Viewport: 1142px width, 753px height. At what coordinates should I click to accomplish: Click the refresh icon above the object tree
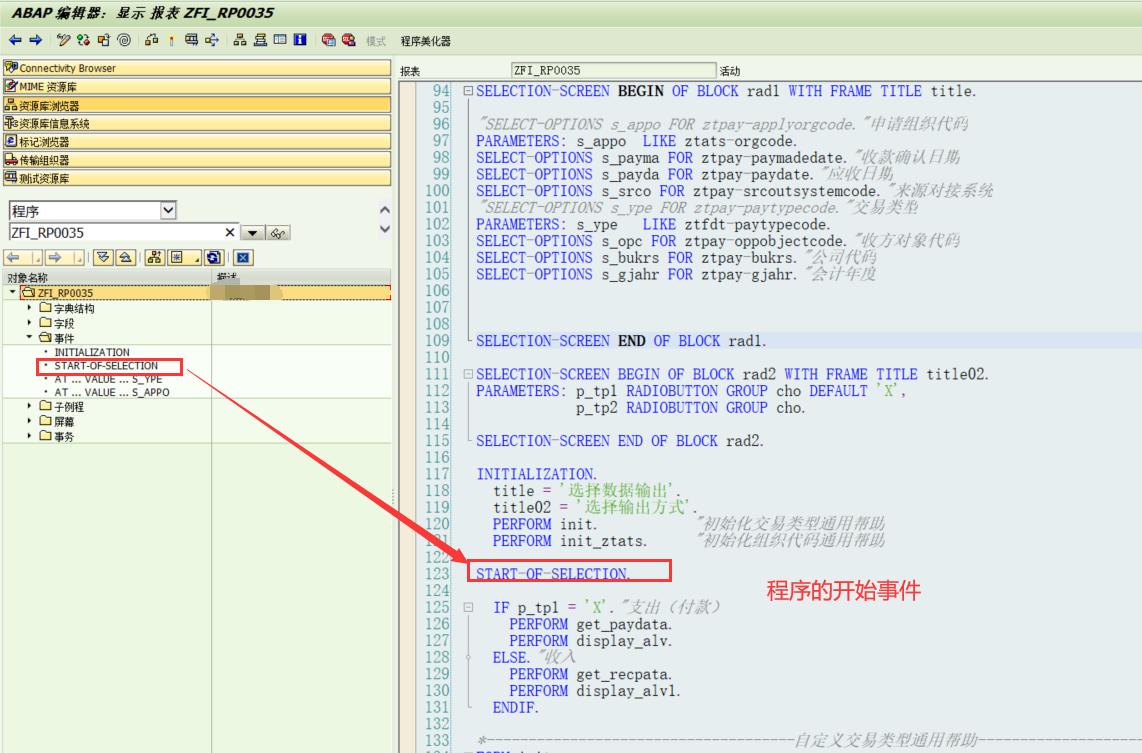pos(213,258)
